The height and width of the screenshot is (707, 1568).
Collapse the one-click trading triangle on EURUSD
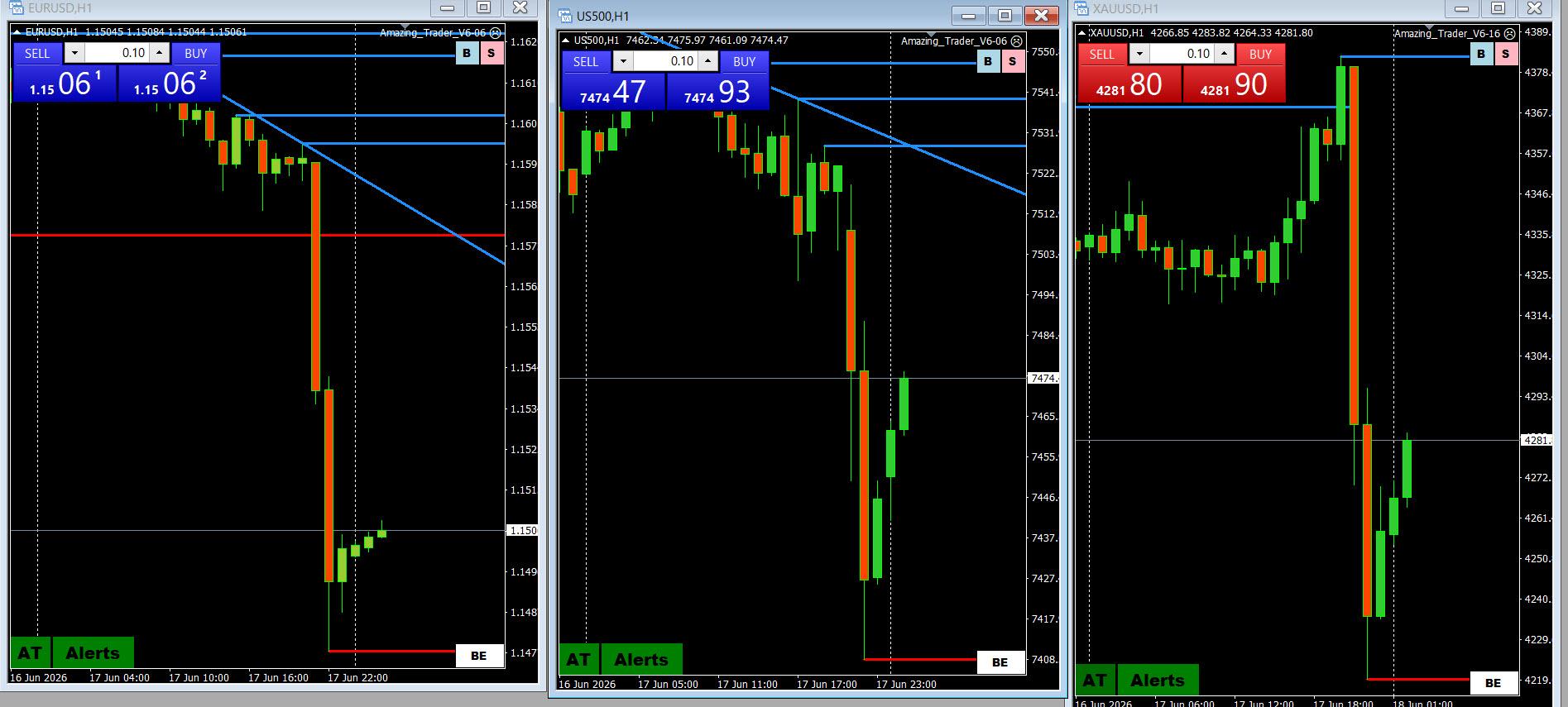tap(17, 32)
